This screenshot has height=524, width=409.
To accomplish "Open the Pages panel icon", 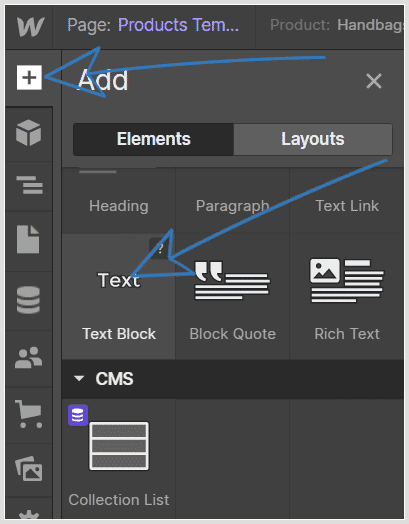I will pos(28,239).
